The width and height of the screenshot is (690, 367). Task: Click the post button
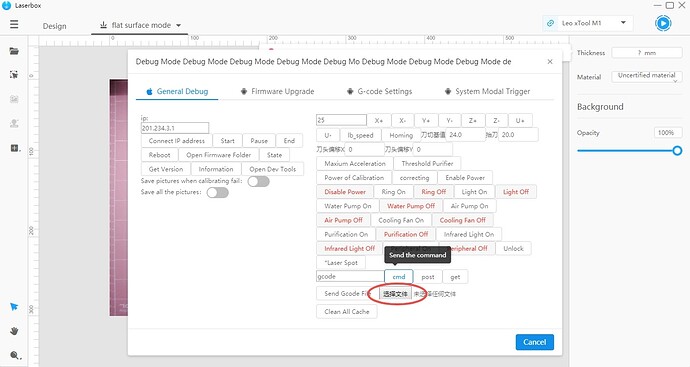click(428, 277)
